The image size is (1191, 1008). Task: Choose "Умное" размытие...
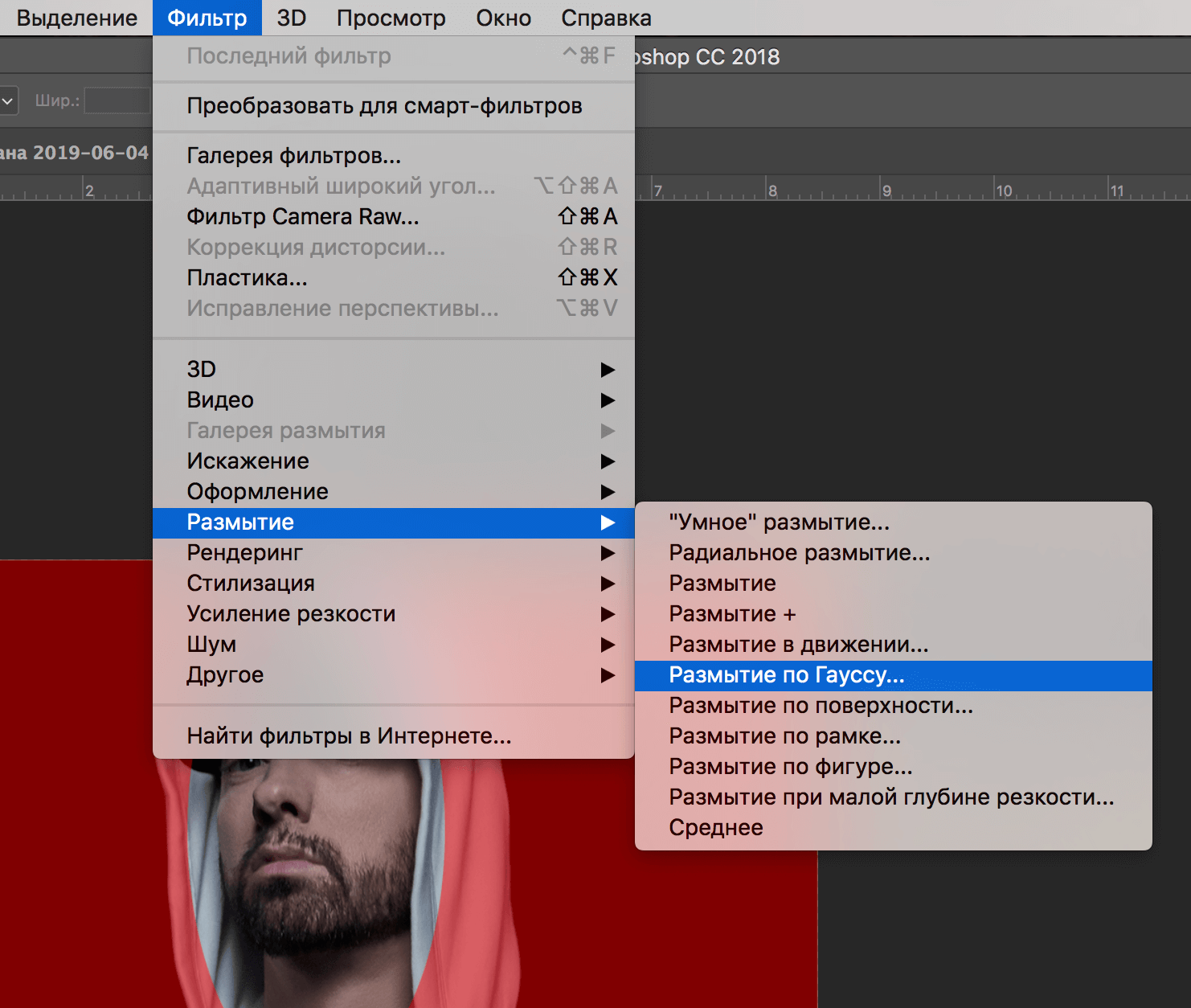(x=894, y=522)
